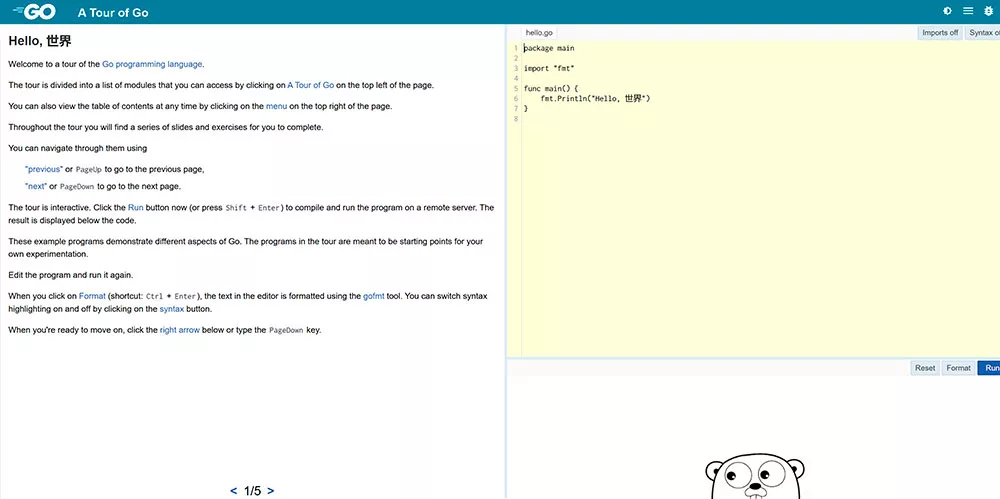Image resolution: width=1000 pixels, height=499 pixels.
Task: Click the bug report icon
Action: tap(989, 11)
